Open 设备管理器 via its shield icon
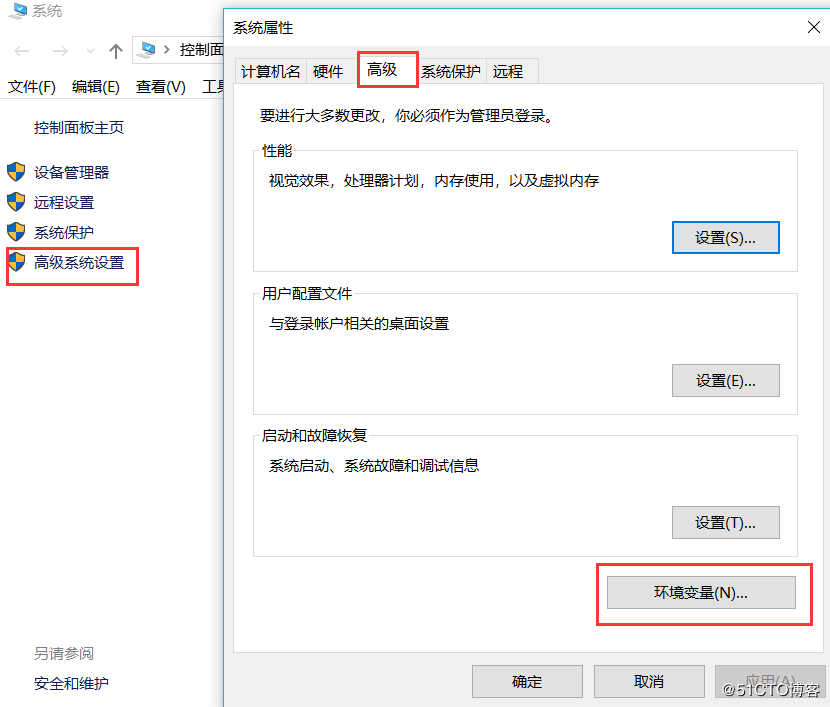The width and height of the screenshot is (830, 707). click(x=16, y=171)
